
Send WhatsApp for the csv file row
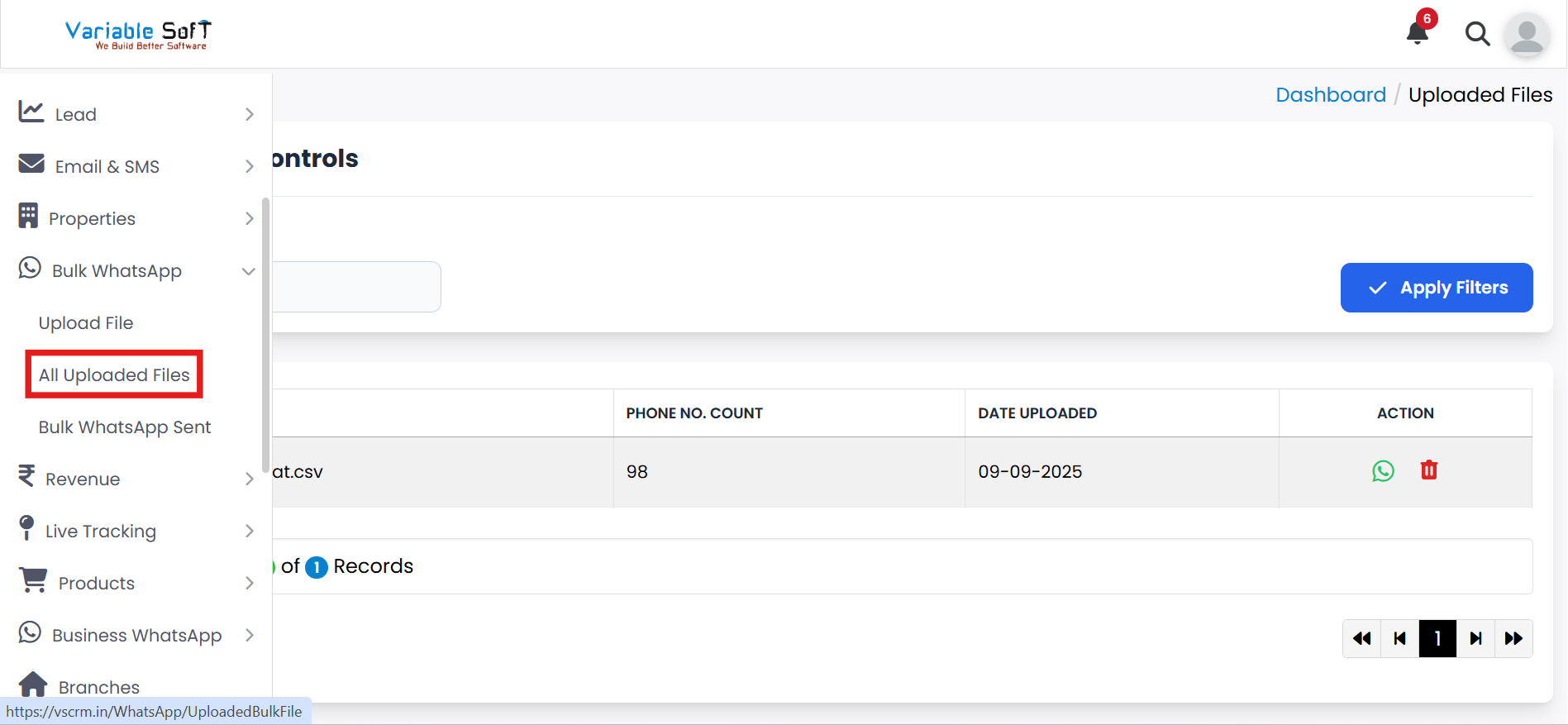tap(1383, 471)
